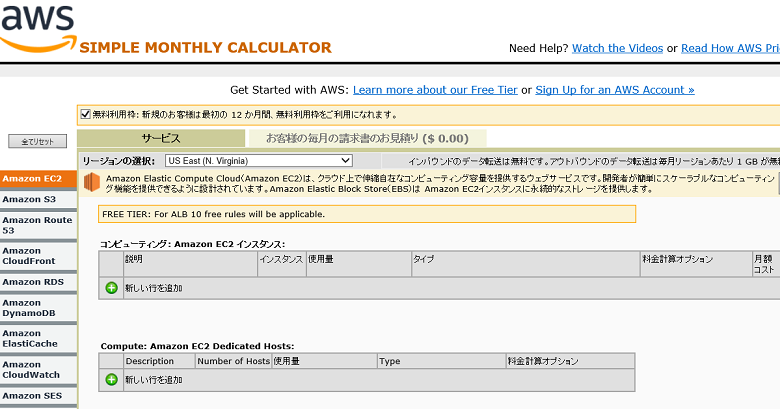The image size is (780, 409).
Task: Click the Compute: Amazon EC2 Dedicated Hosts heading
Action: [x=197, y=346]
